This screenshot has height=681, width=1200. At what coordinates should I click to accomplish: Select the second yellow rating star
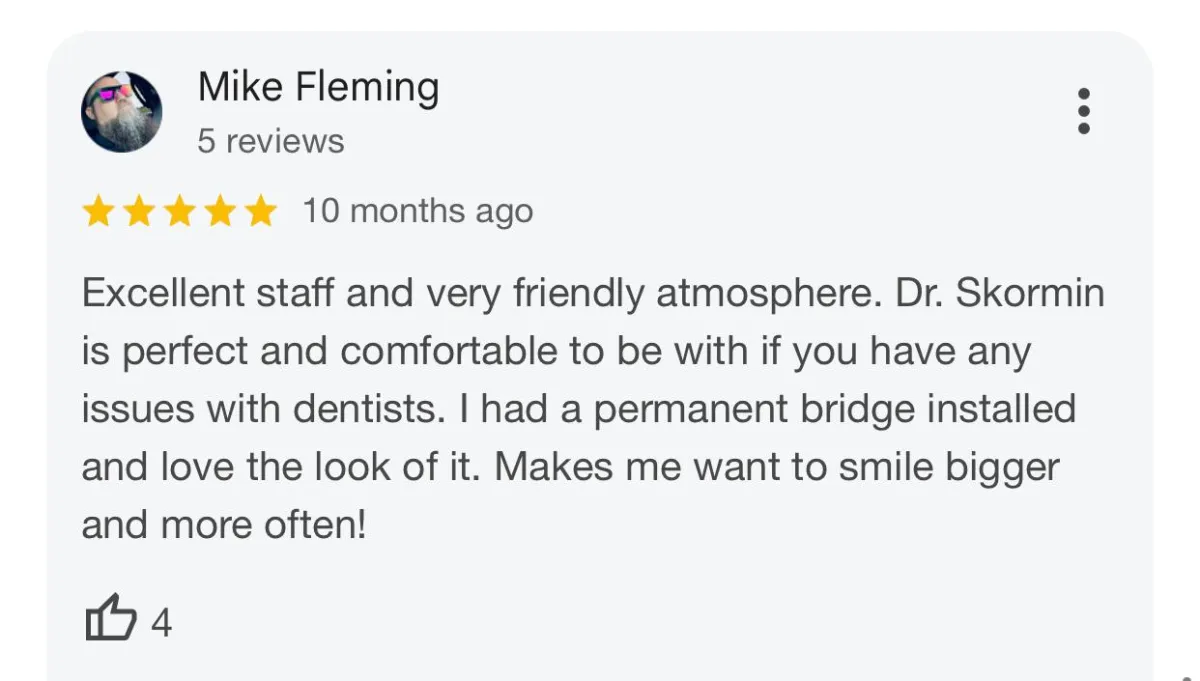tap(138, 212)
